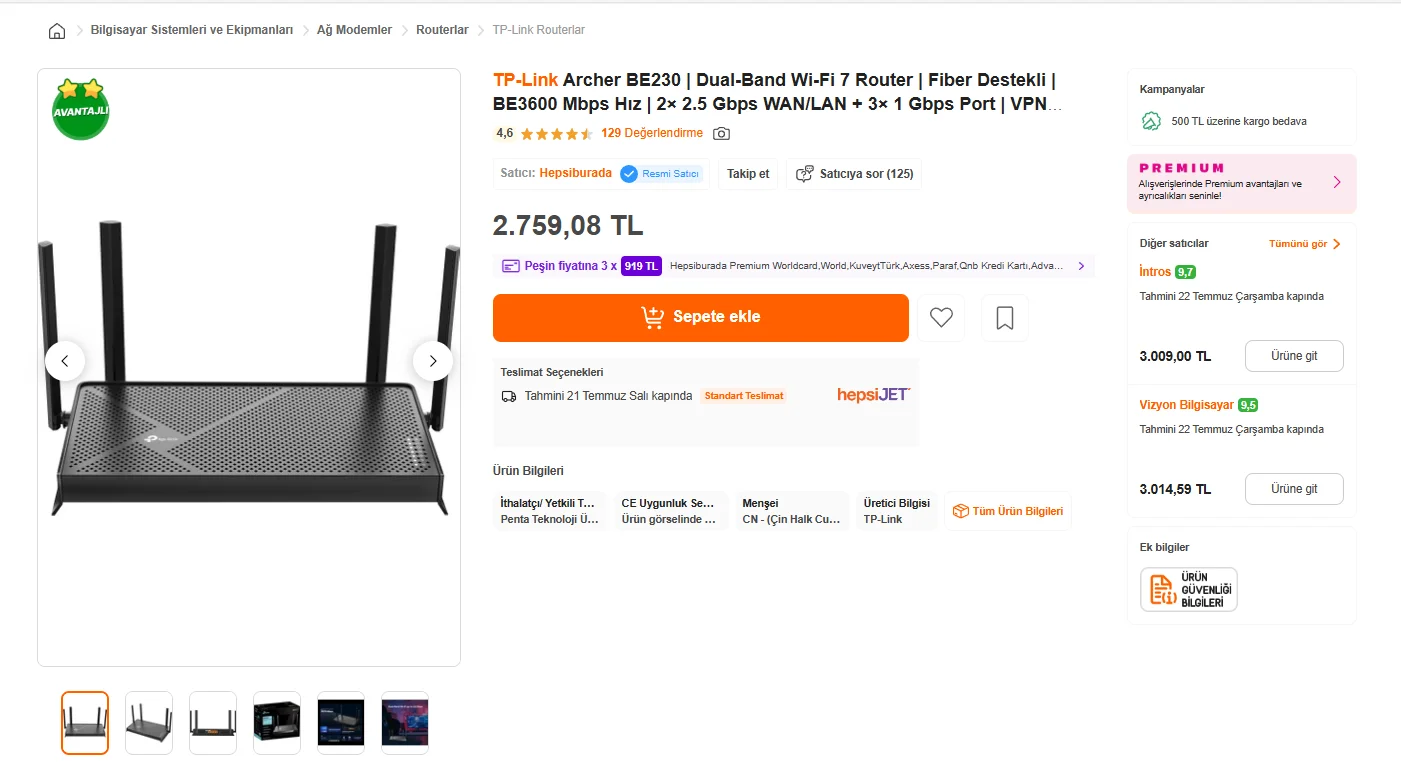This screenshot has width=1401, height=776.
Task: Expand the Premium advantages banner arrow
Action: click(1337, 182)
